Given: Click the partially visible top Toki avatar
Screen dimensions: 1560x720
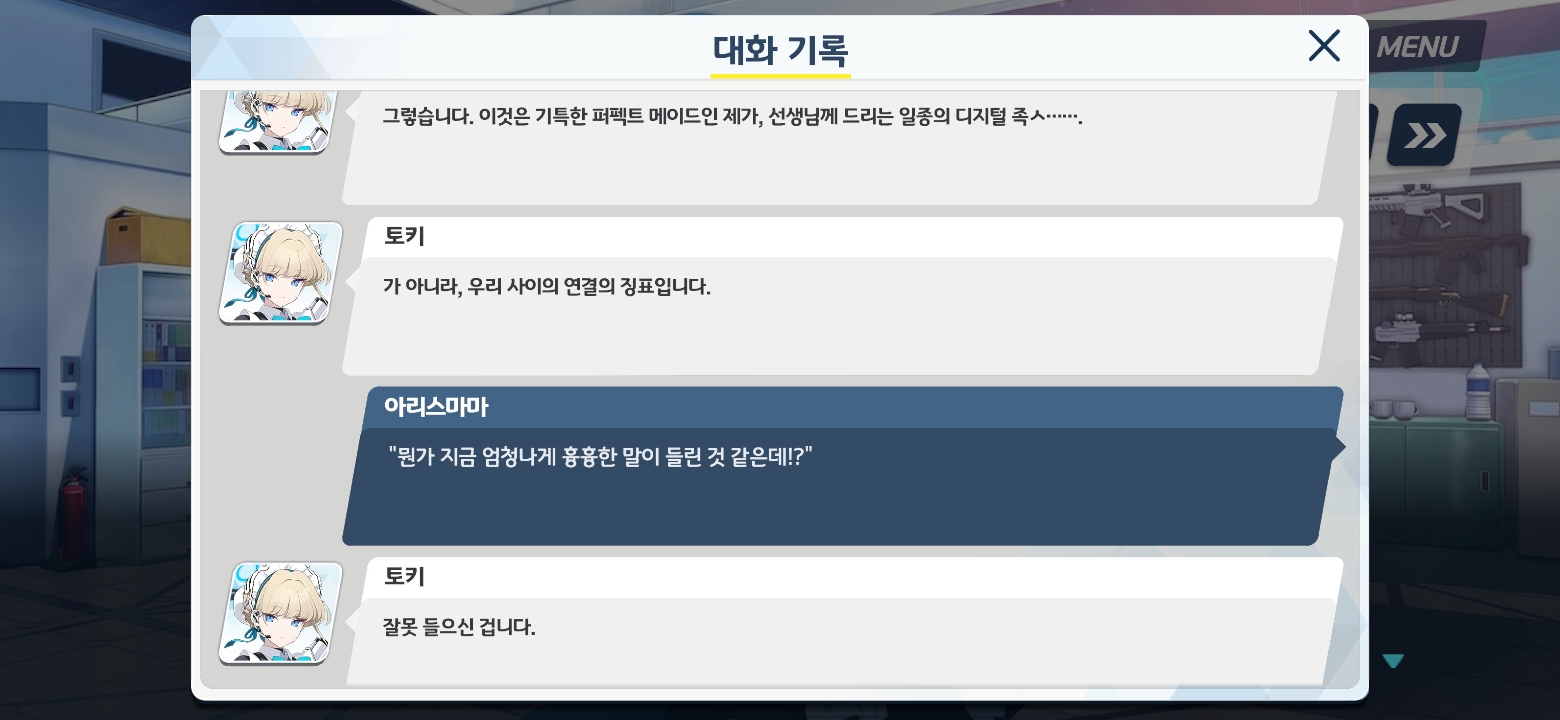Looking at the screenshot, I should [281, 121].
